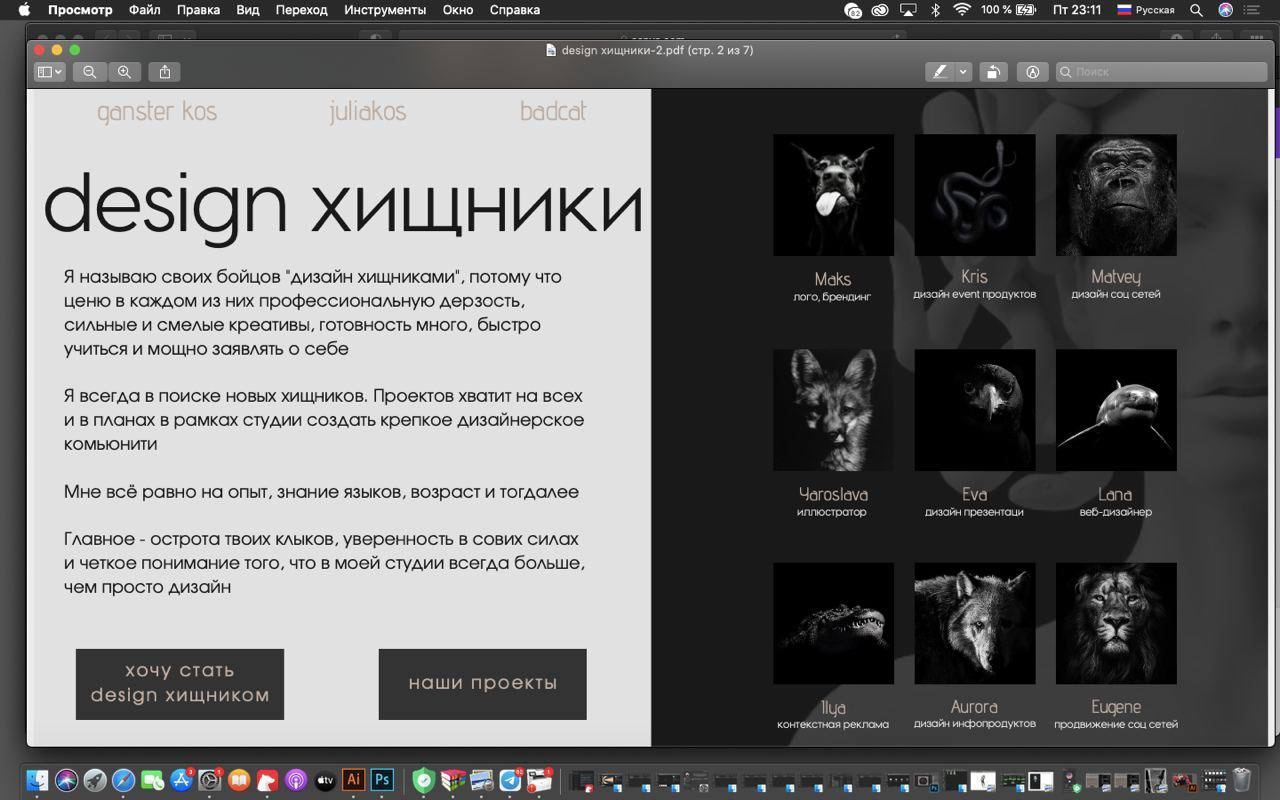Click the wolf photo above Aurora
The image size is (1280, 800).
point(975,624)
